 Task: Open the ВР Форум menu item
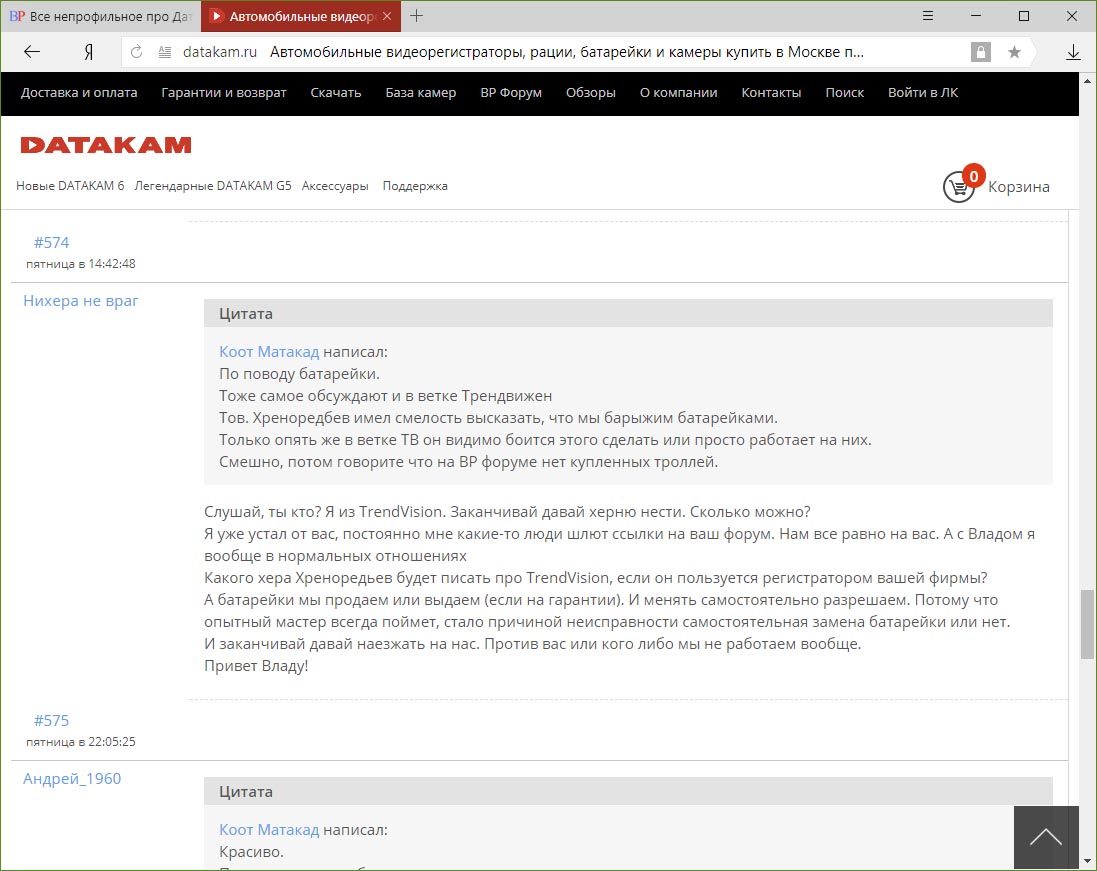pos(511,93)
